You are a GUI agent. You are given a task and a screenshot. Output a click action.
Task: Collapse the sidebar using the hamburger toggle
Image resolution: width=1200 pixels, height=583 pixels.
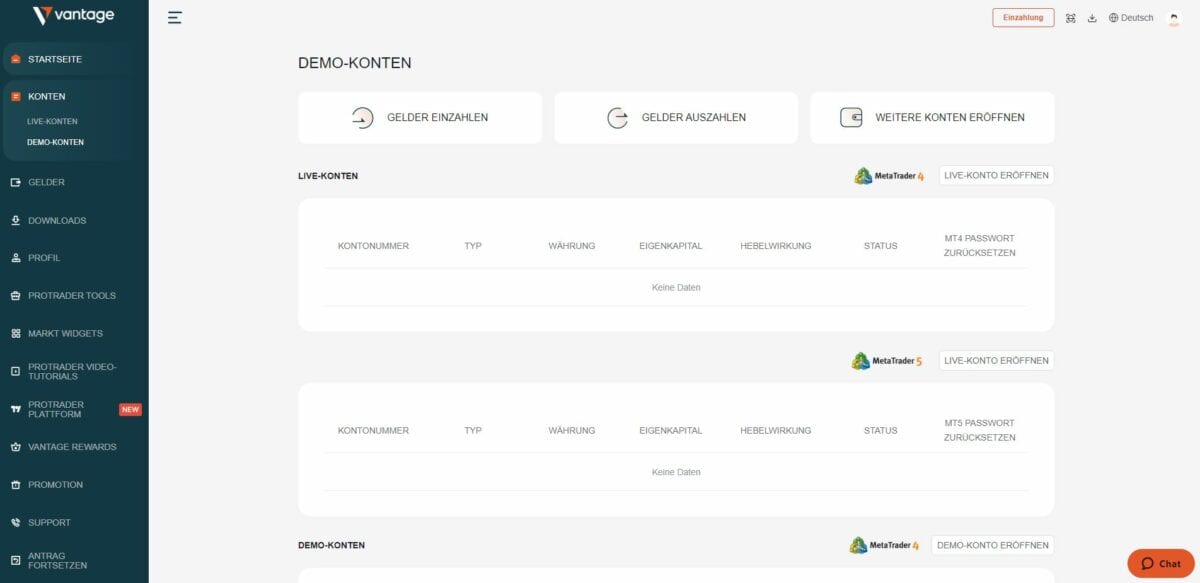tap(175, 17)
